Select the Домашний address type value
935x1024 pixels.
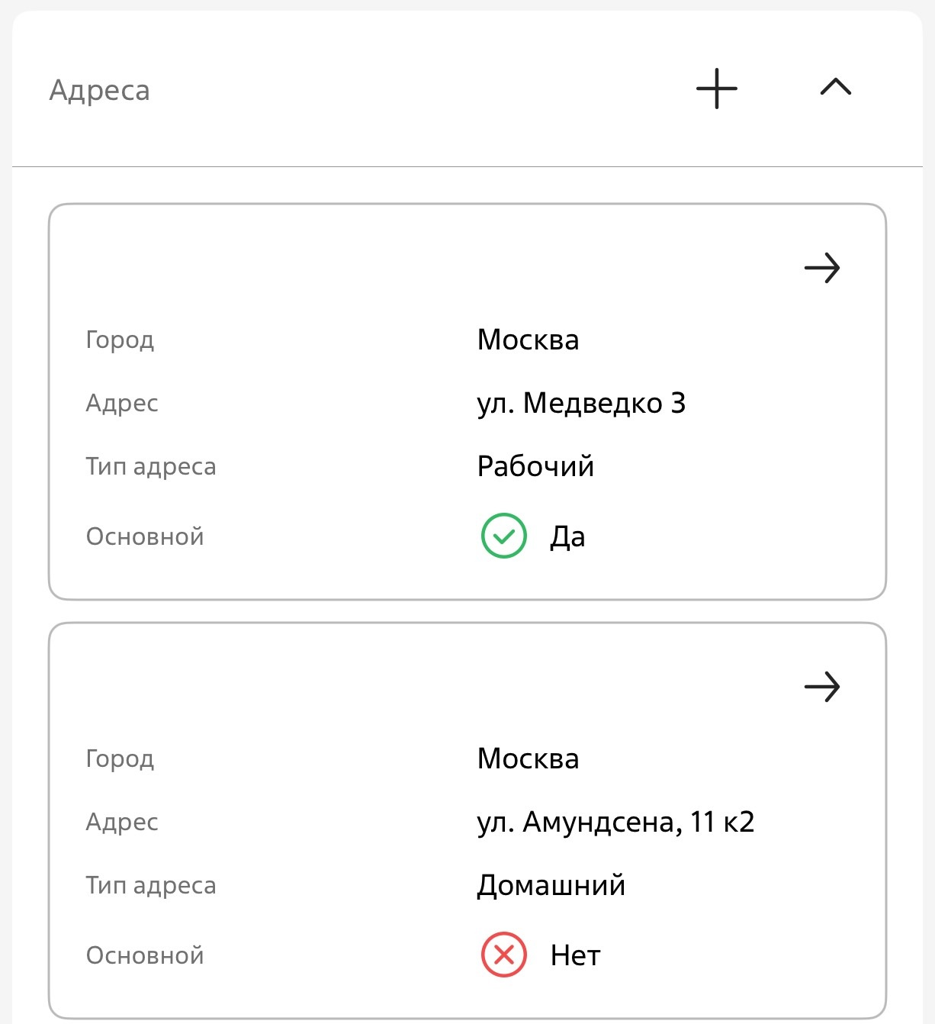point(550,884)
